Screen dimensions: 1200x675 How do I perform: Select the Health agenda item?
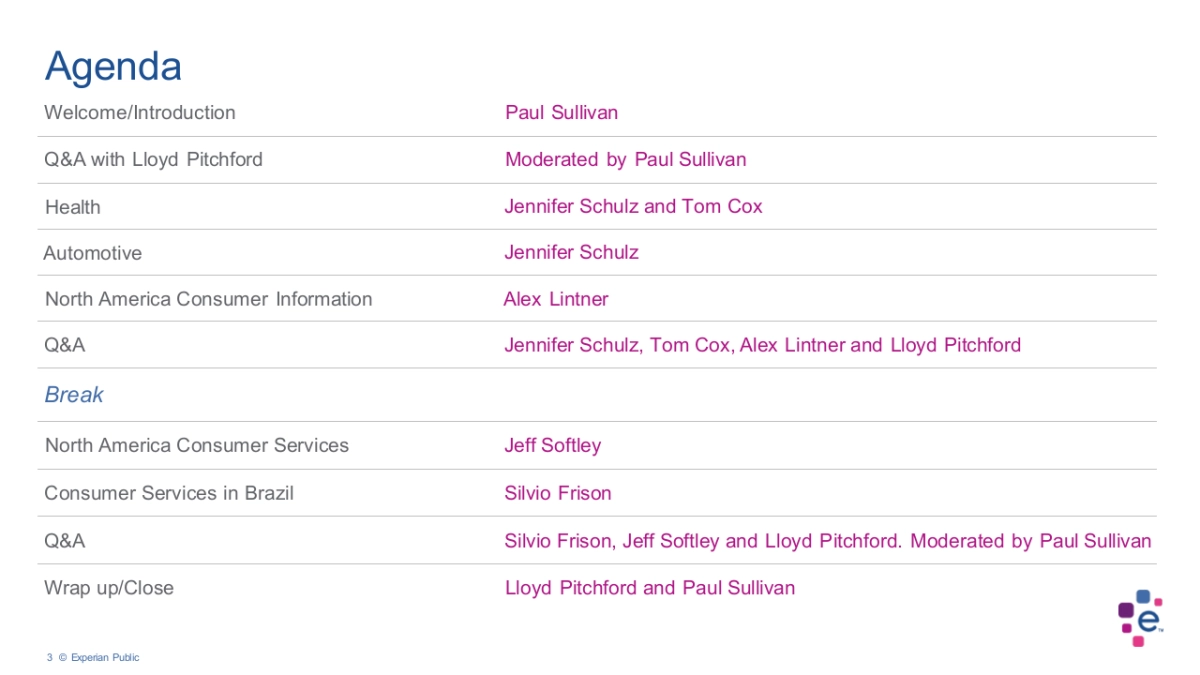point(73,207)
